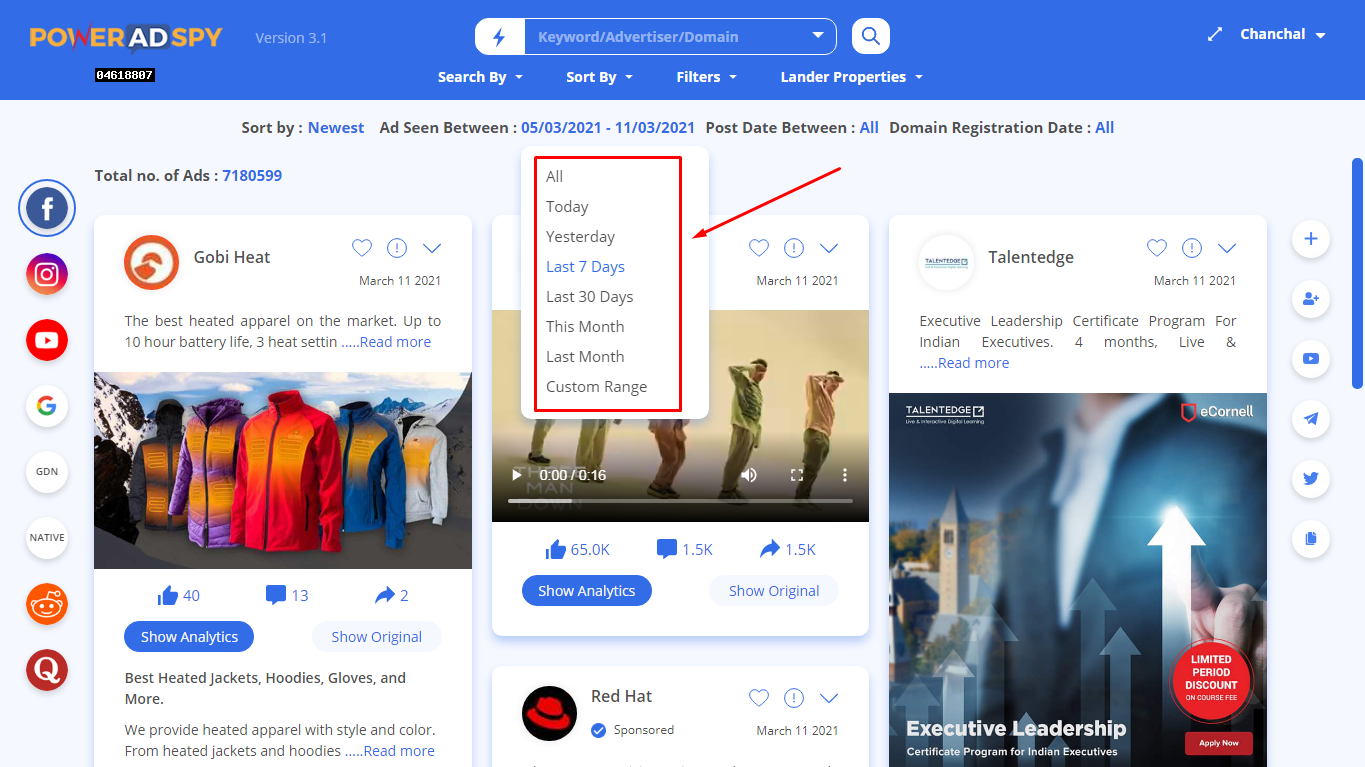Expand chevron on the video ad card
1365x767 pixels.
[829, 248]
